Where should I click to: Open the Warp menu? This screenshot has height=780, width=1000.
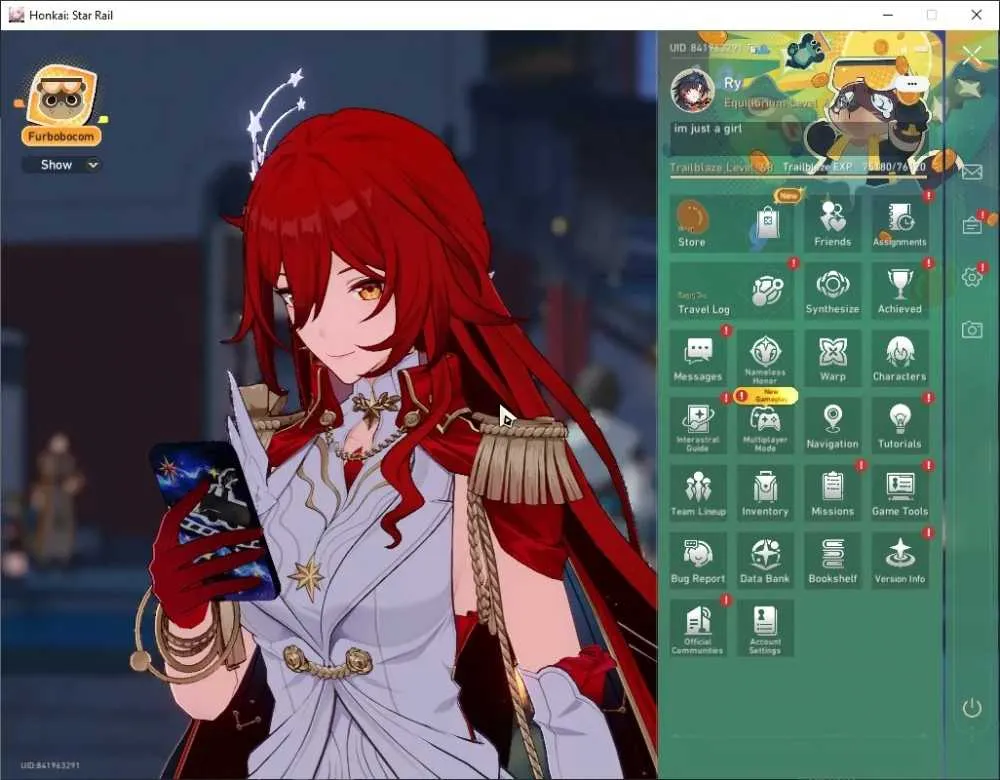(x=832, y=358)
